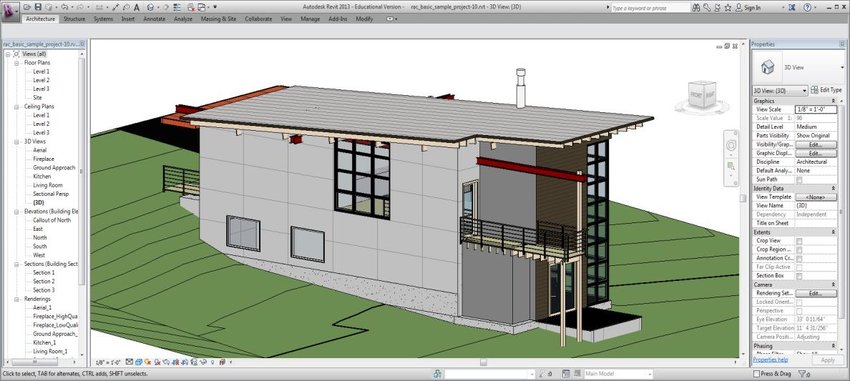Click the Sign In button
The image size is (850, 381).
(x=748, y=8)
